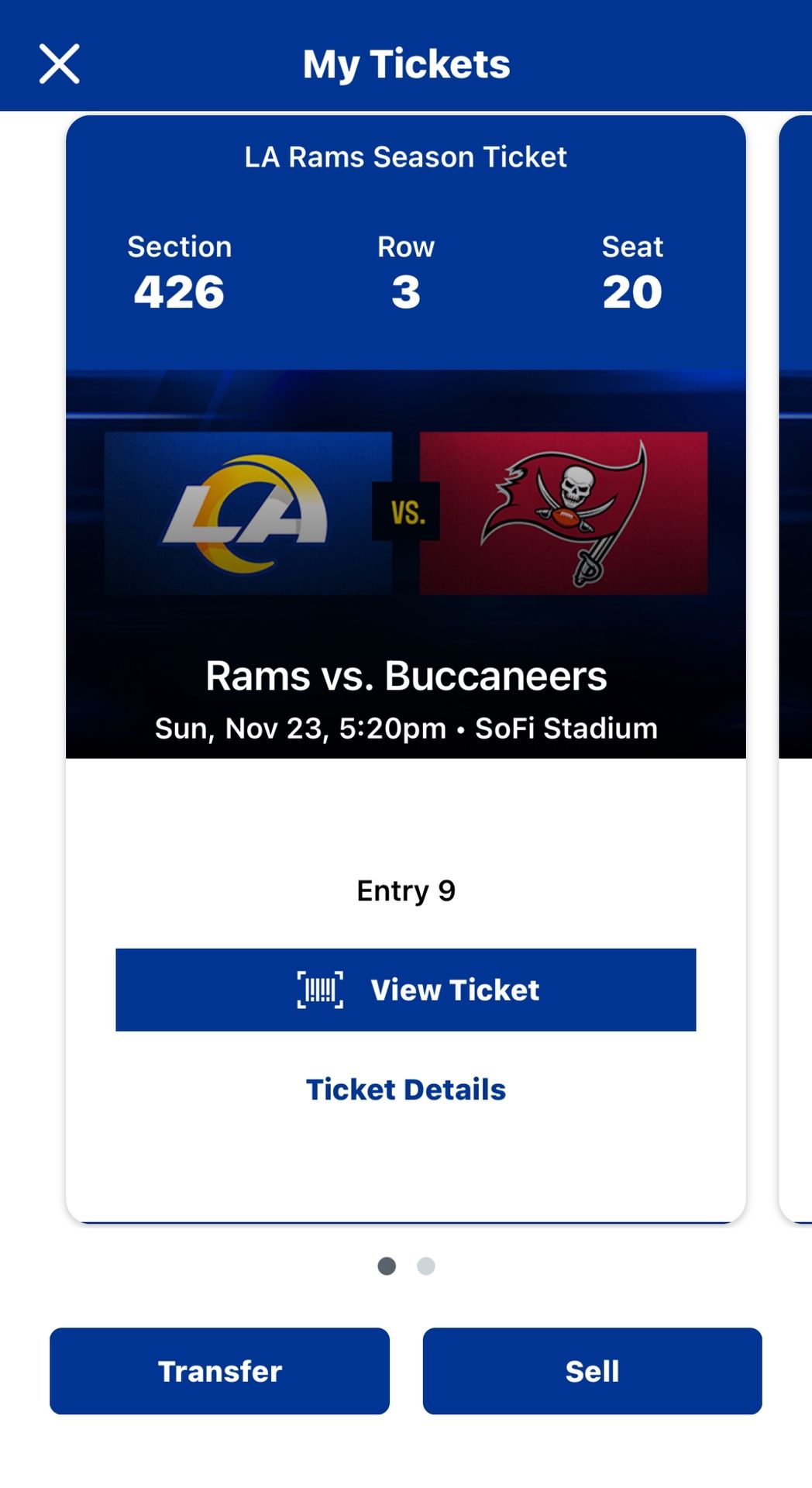Screen dimensions: 812x1488
Task: Select the Seat 20 value
Action: click(633, 292)
